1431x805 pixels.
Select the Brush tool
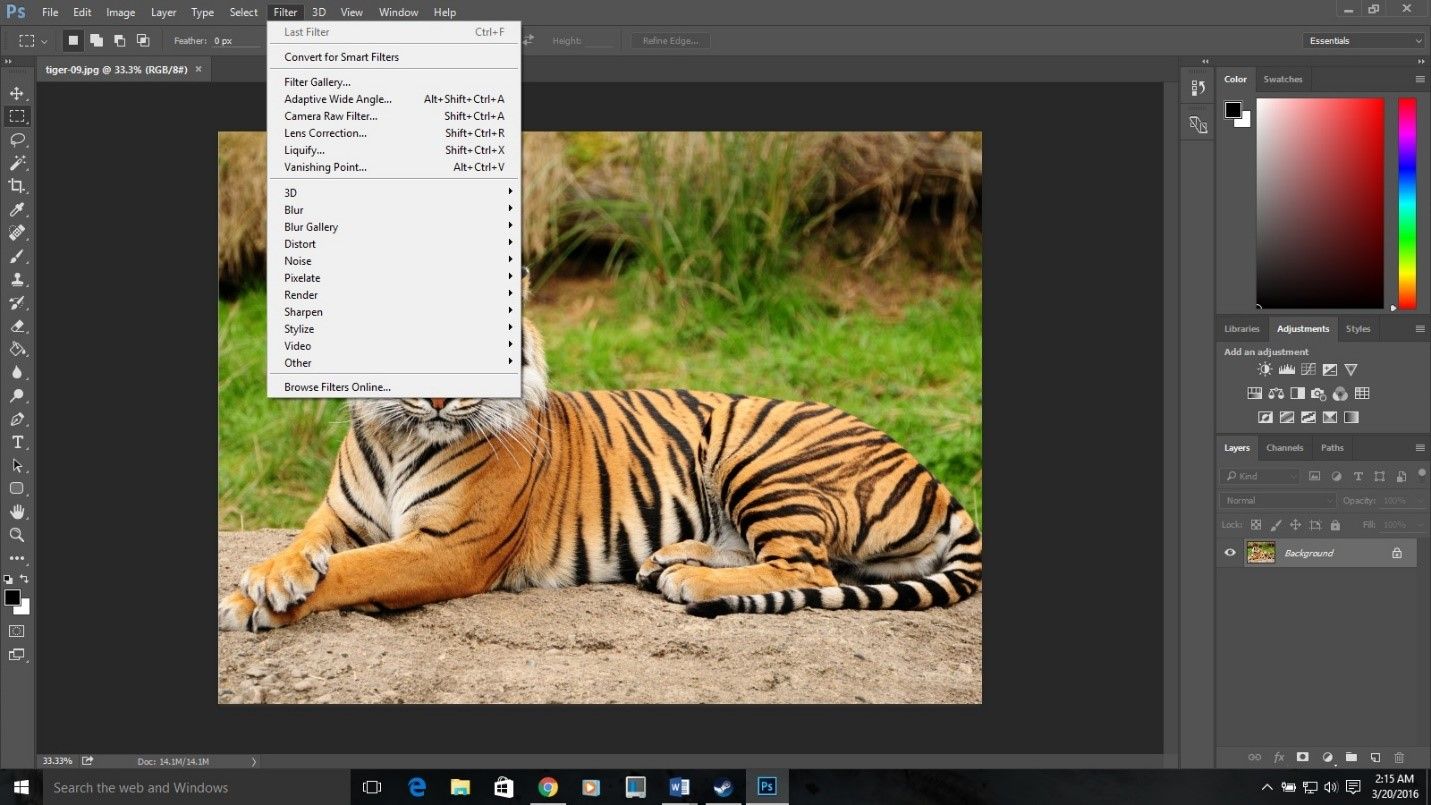[17, 256]
